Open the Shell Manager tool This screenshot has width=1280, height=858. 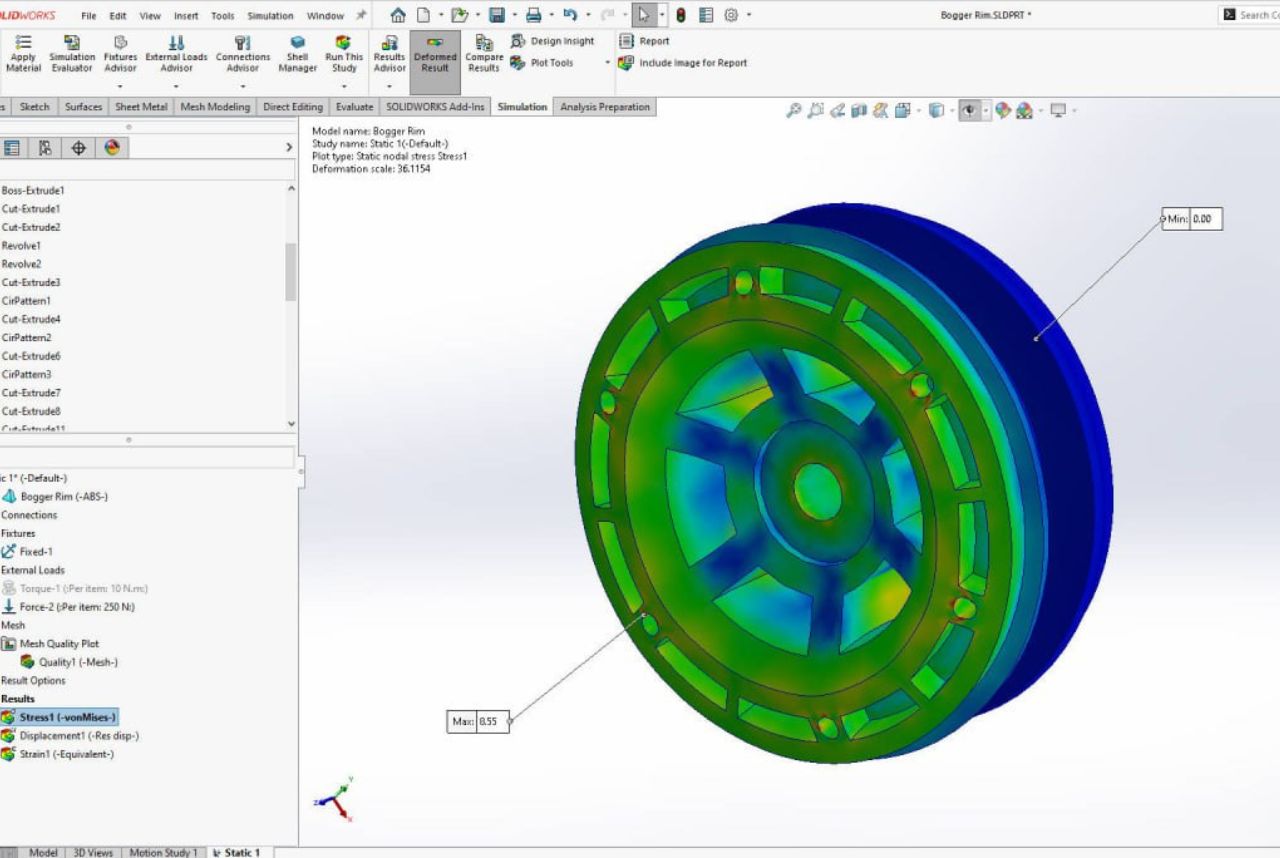click(297, 53)
